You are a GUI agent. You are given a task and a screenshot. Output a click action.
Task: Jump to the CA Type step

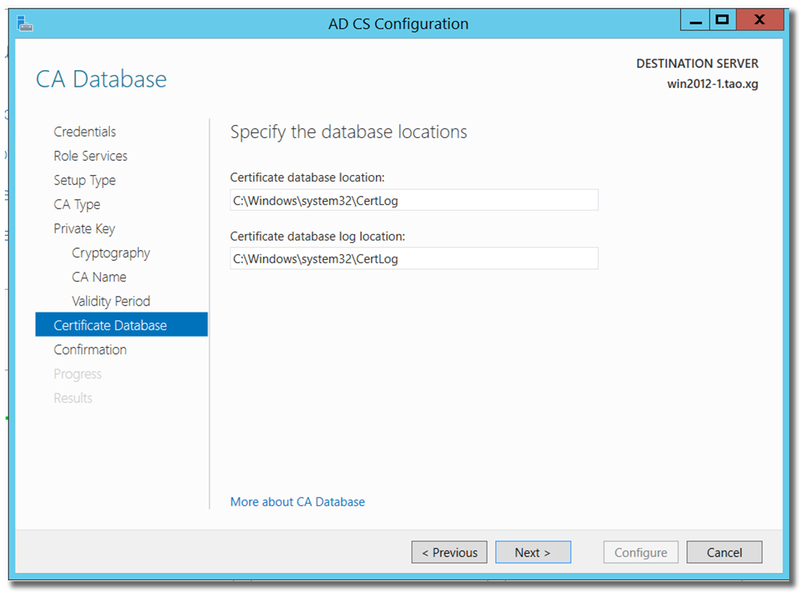[77, 204]
